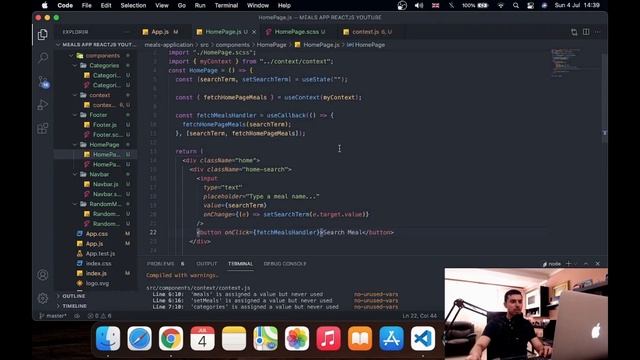Viewport: 640px width, 360px height.
Task: Open Footer.js in the explorer
Action: pos(104,125)
